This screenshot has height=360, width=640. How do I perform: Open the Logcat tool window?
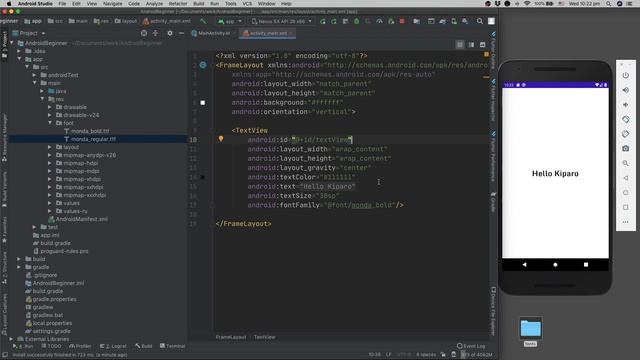[x=113, y=346]
